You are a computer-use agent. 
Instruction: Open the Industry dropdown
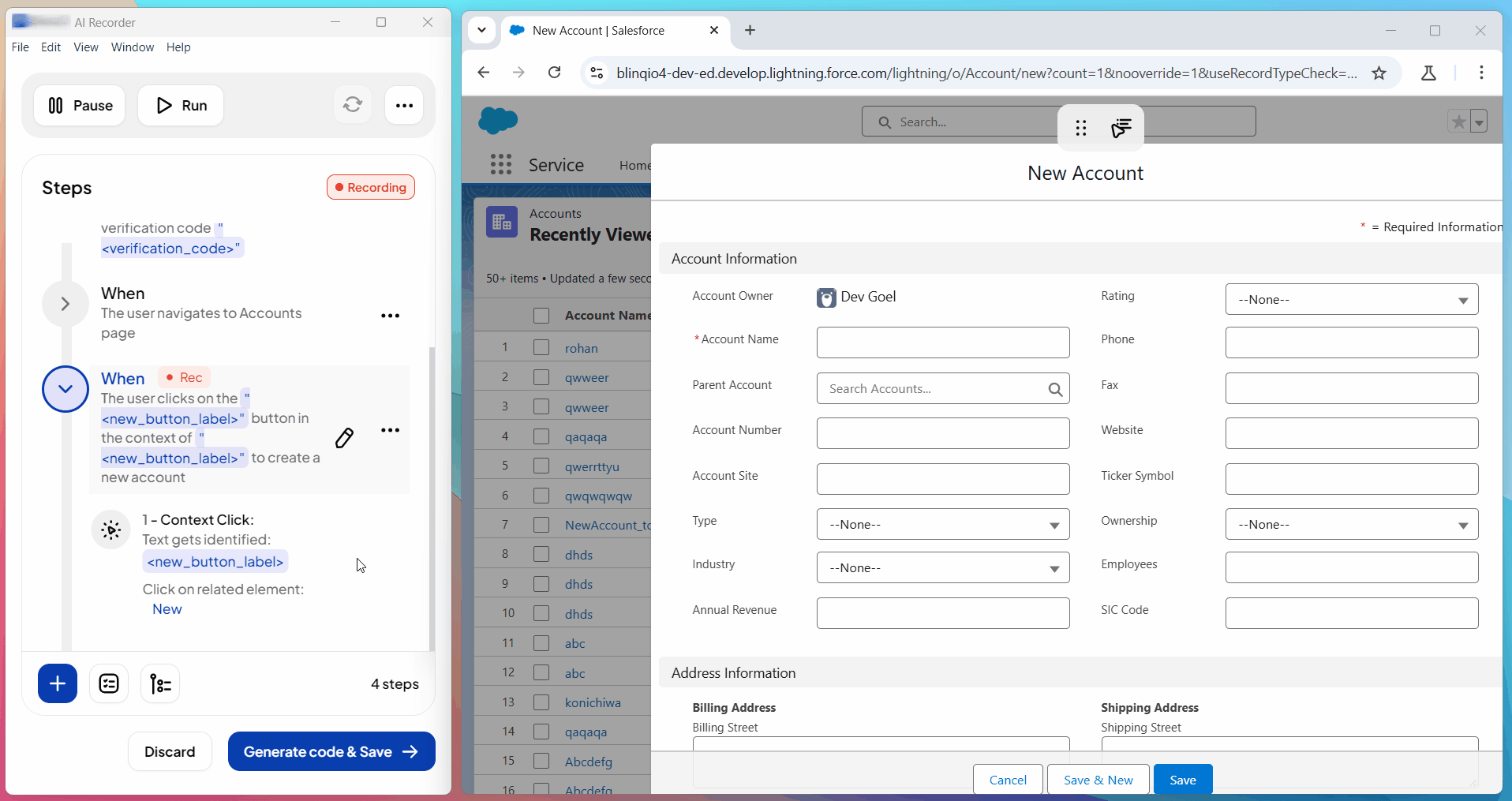click(x=943, y=567)
